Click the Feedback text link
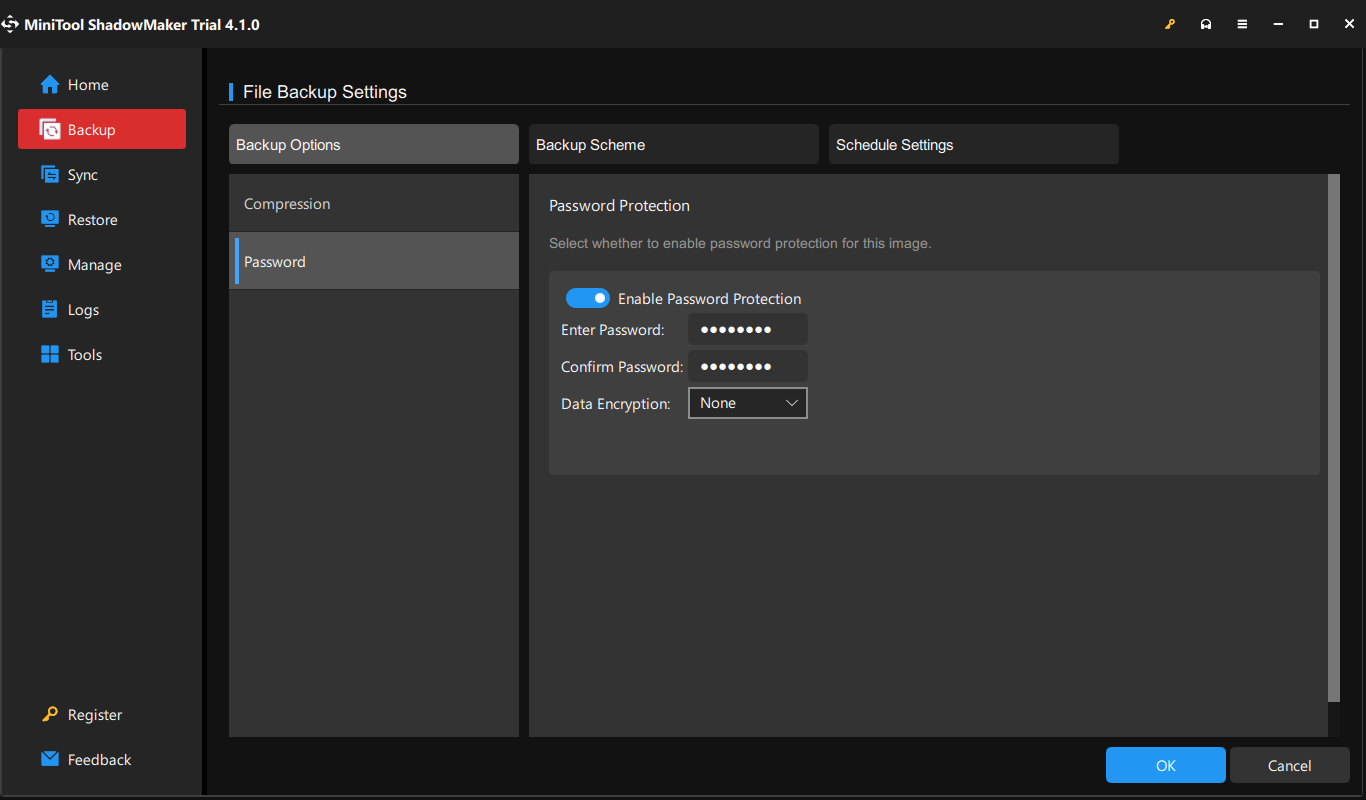 pyautogui.click(x=99, y=760)
